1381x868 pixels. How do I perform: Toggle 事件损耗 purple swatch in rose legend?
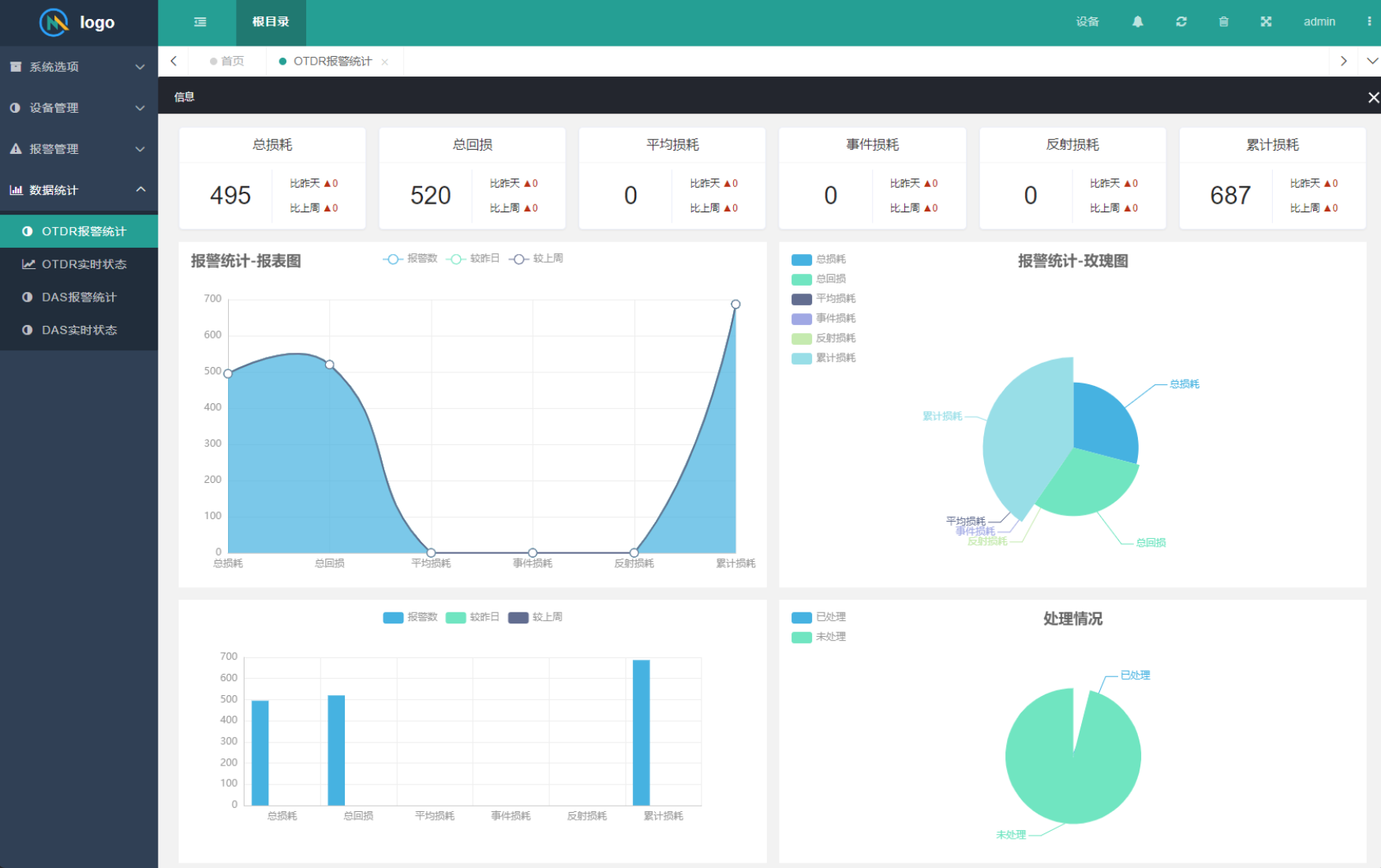pyautogui.click(x=802, y=319)
